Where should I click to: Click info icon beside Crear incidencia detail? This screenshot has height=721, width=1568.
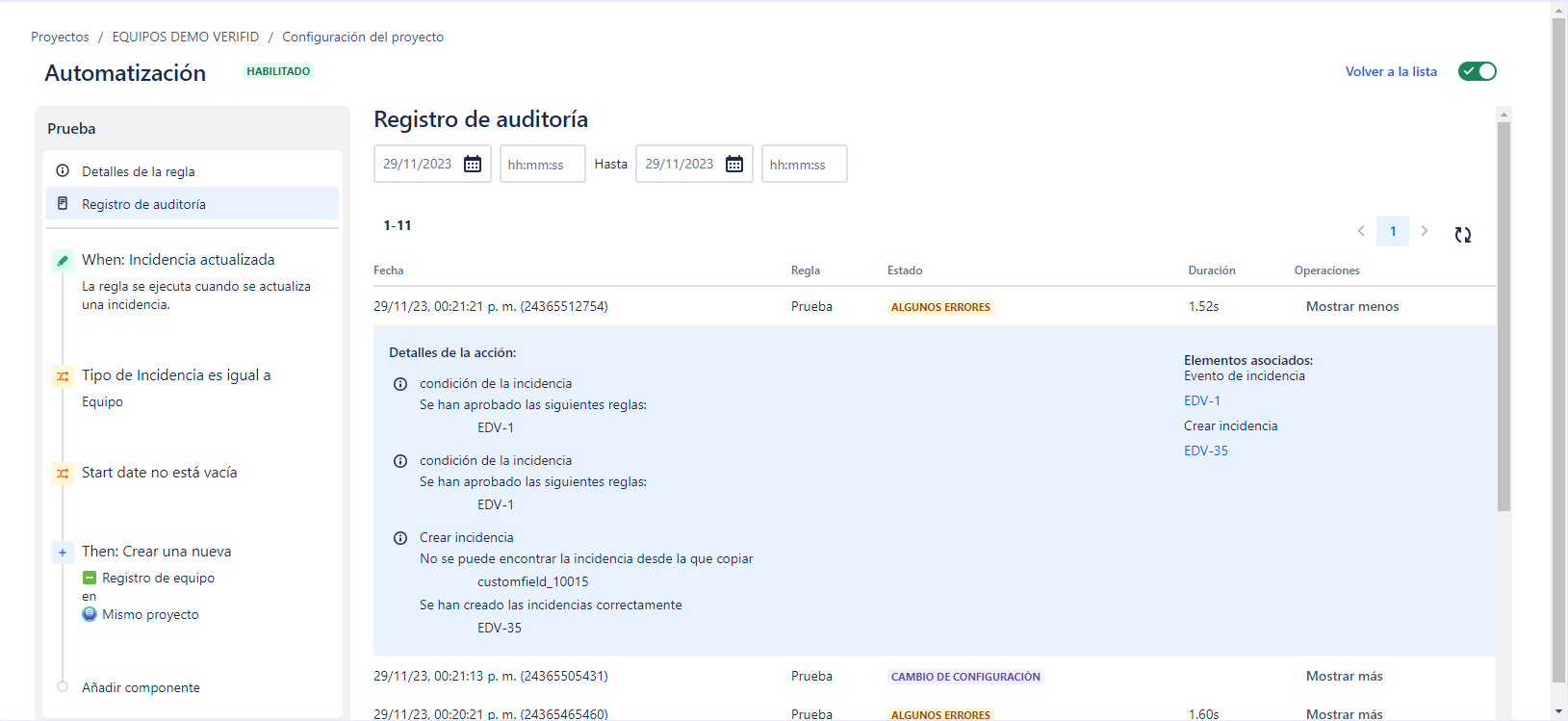(400, 538)
